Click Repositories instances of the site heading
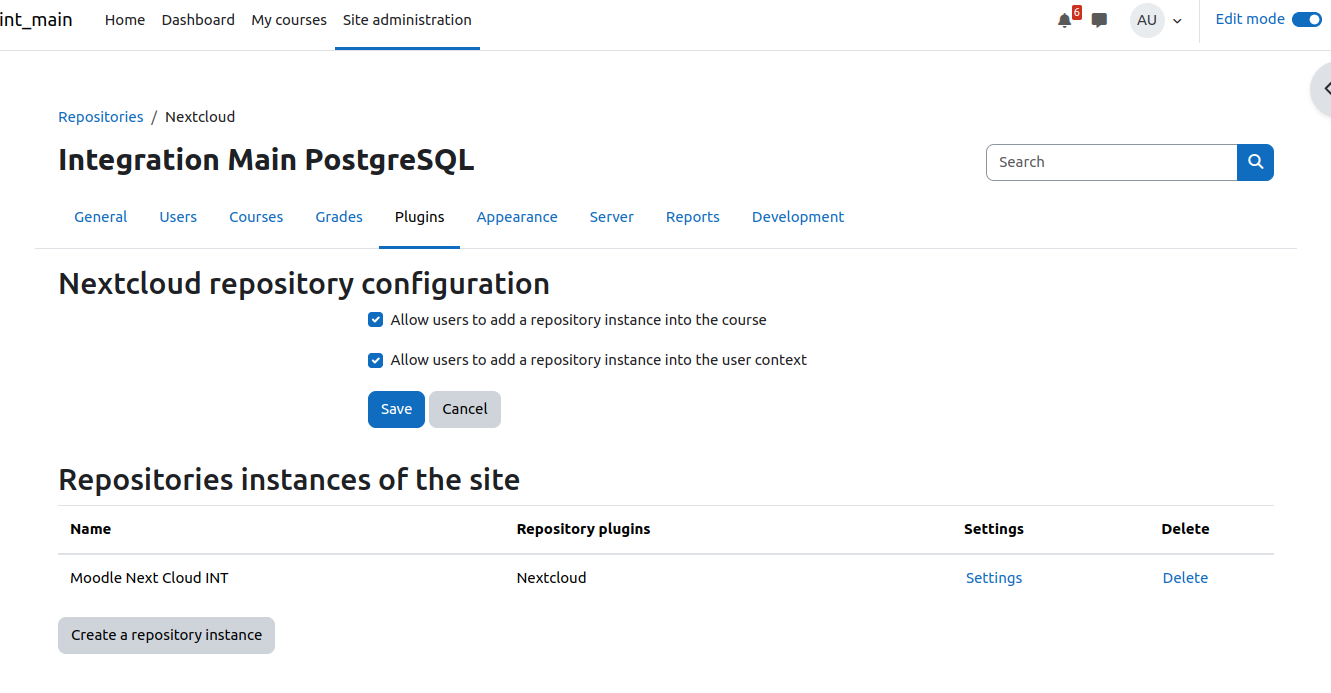Viewport: 1331px width, 693px height. point(289,480)
